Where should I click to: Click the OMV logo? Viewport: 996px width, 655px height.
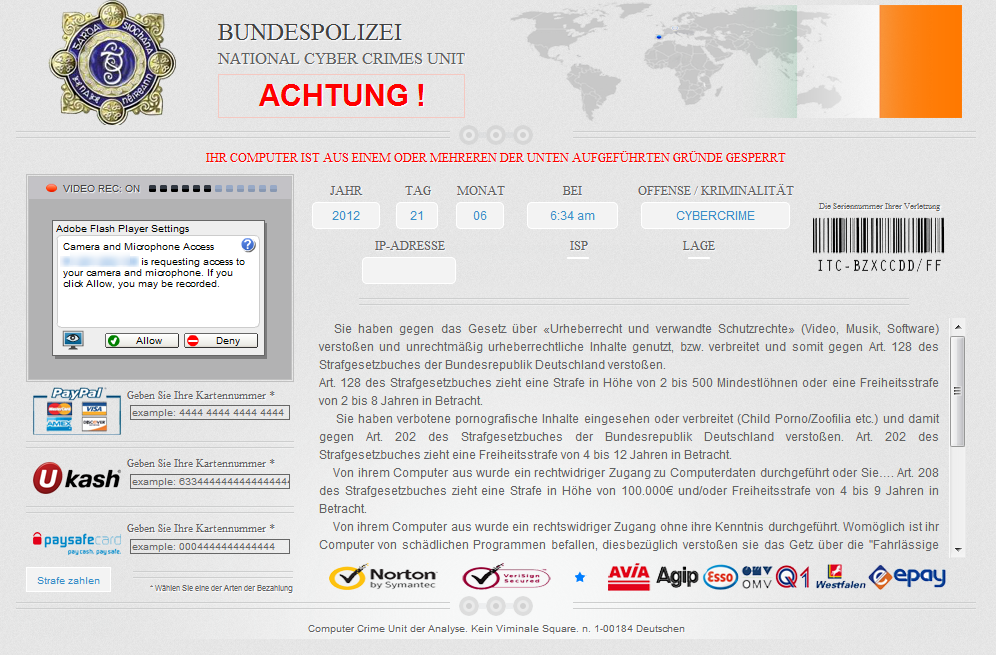point(757,577)
